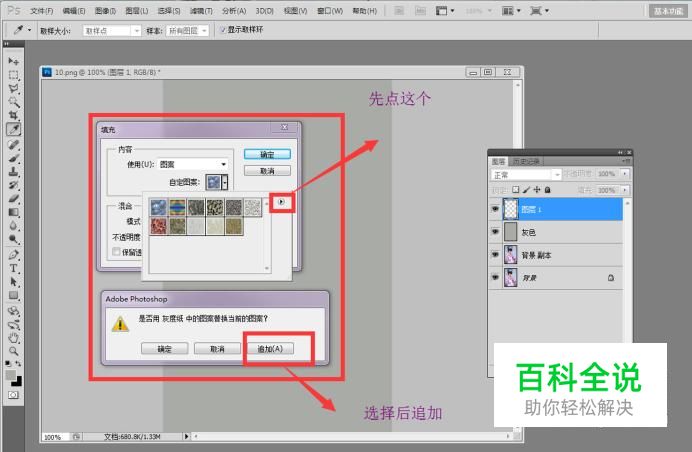Open the 样本 所有图层 dropdown
The height and width of the screenshot is (452, 692).
(187, 30)
